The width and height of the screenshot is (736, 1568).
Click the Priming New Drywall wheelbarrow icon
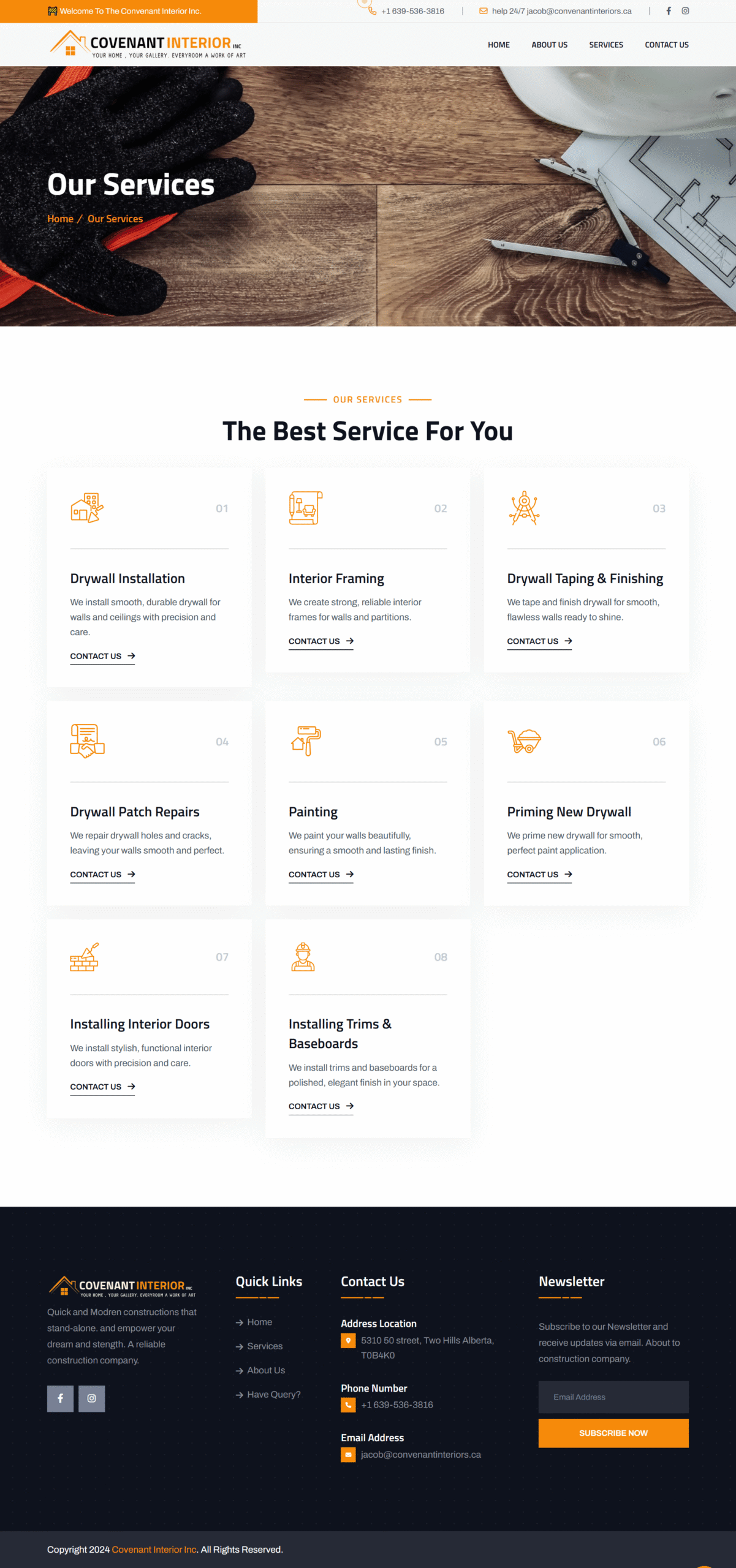(525, 741)
